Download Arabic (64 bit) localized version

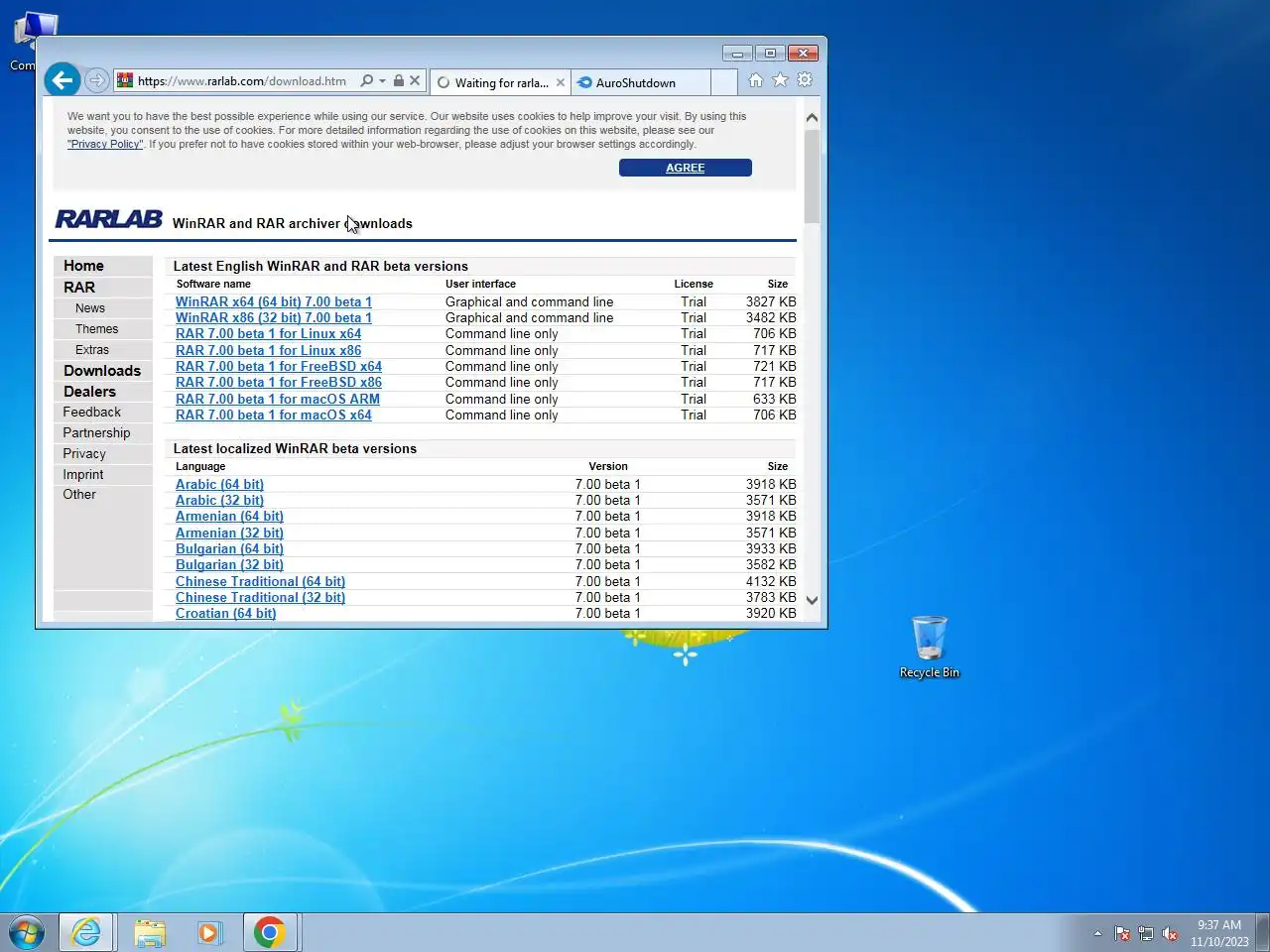220,484
